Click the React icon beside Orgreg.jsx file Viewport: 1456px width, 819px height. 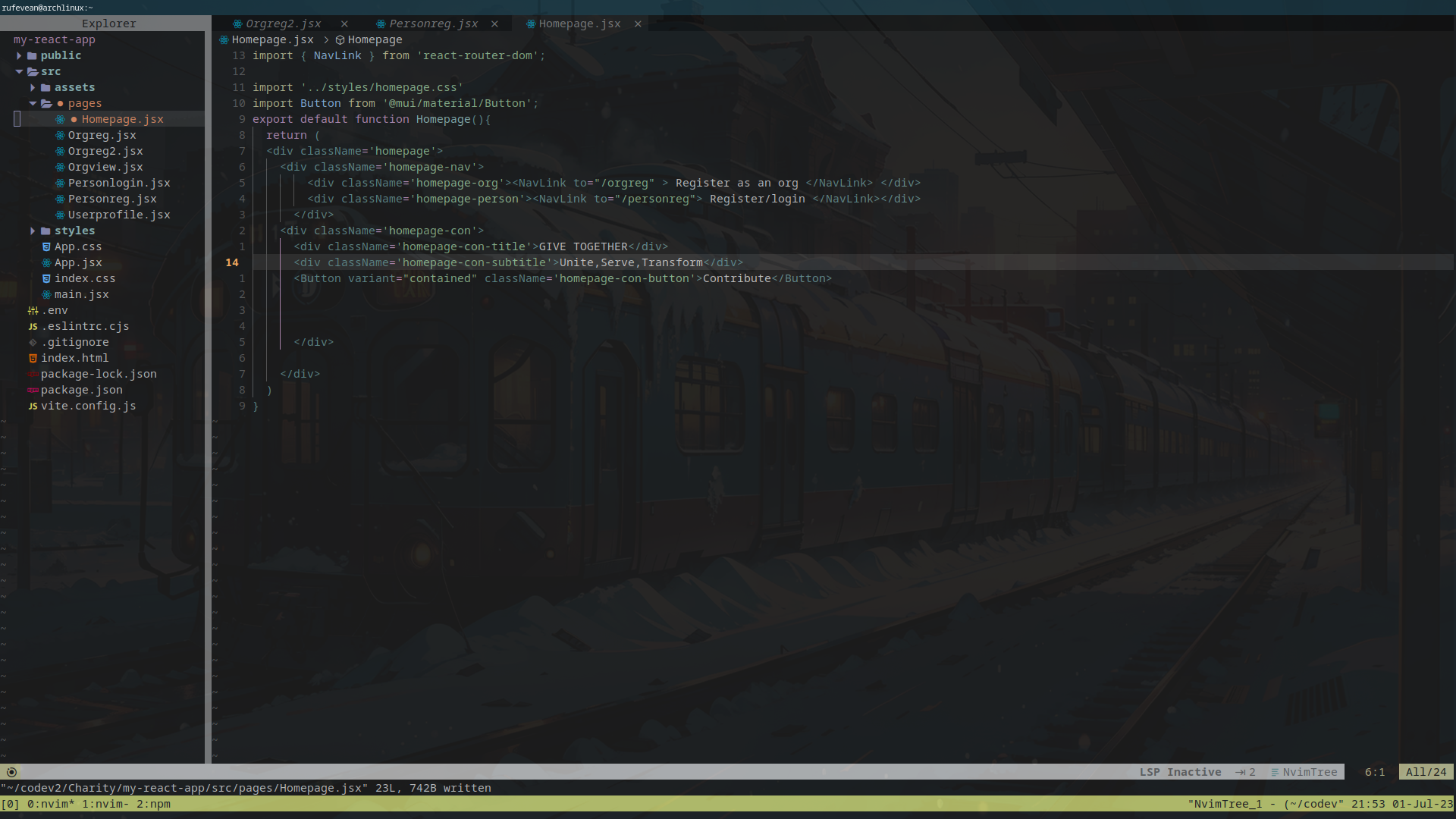(60, 135)
